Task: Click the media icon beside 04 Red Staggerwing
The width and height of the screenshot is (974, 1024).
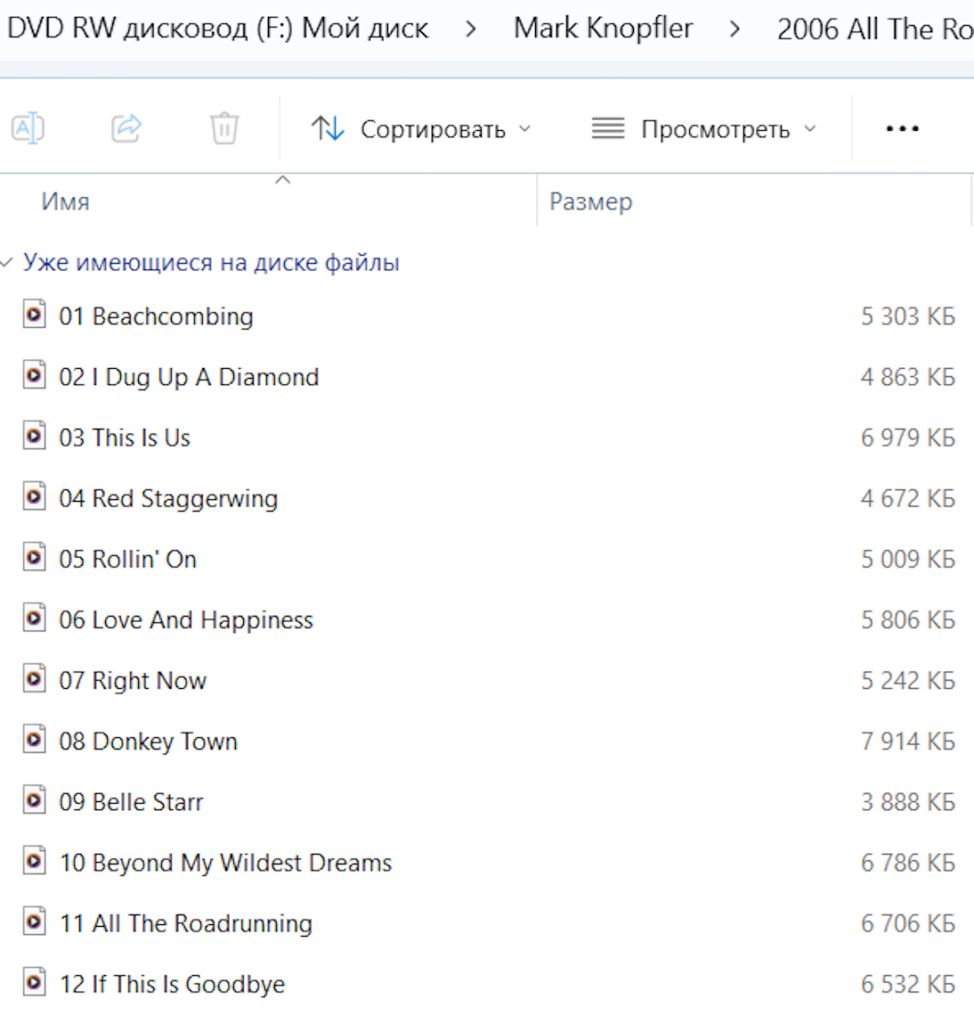Action: tap(34, 497)
